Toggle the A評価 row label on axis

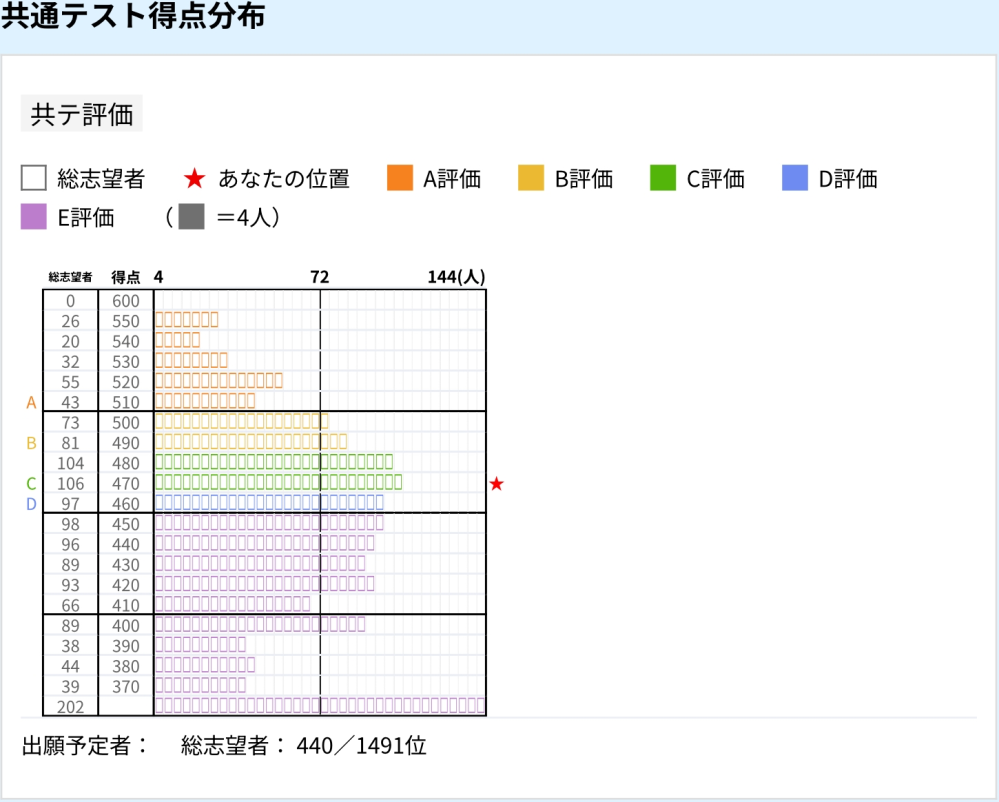(x=29, y=402)
